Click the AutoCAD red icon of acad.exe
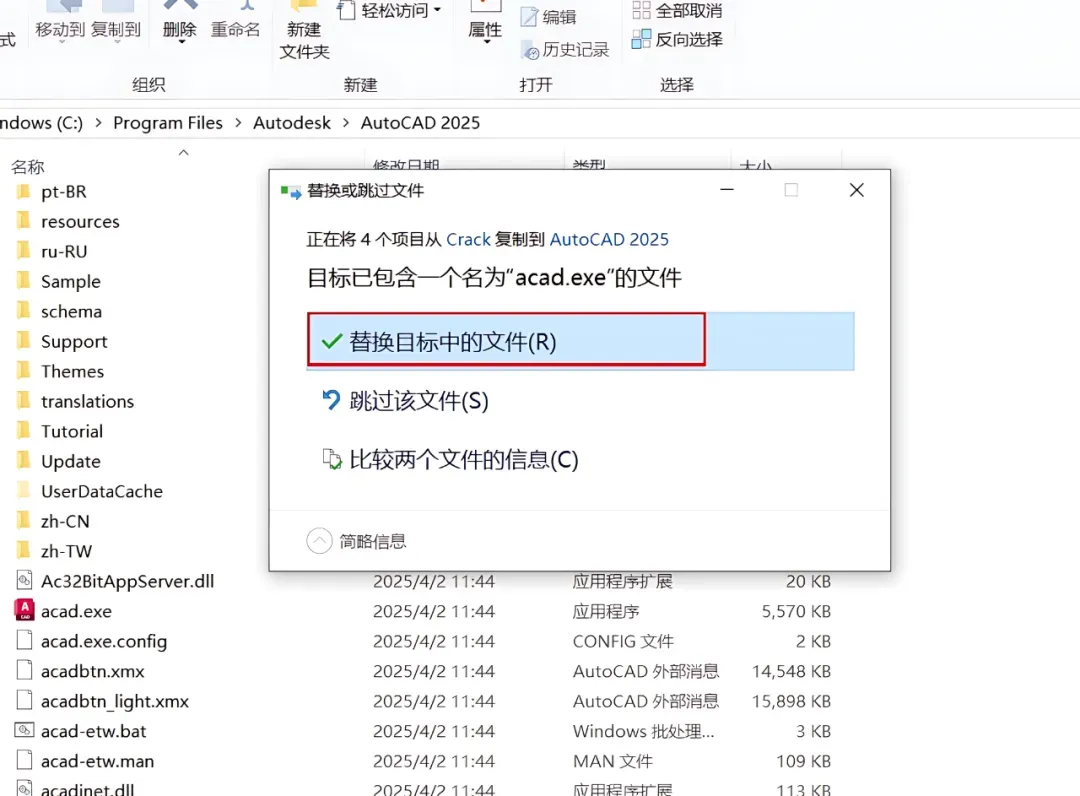This screenshot has height=796, width=1080. click(24, 610)
